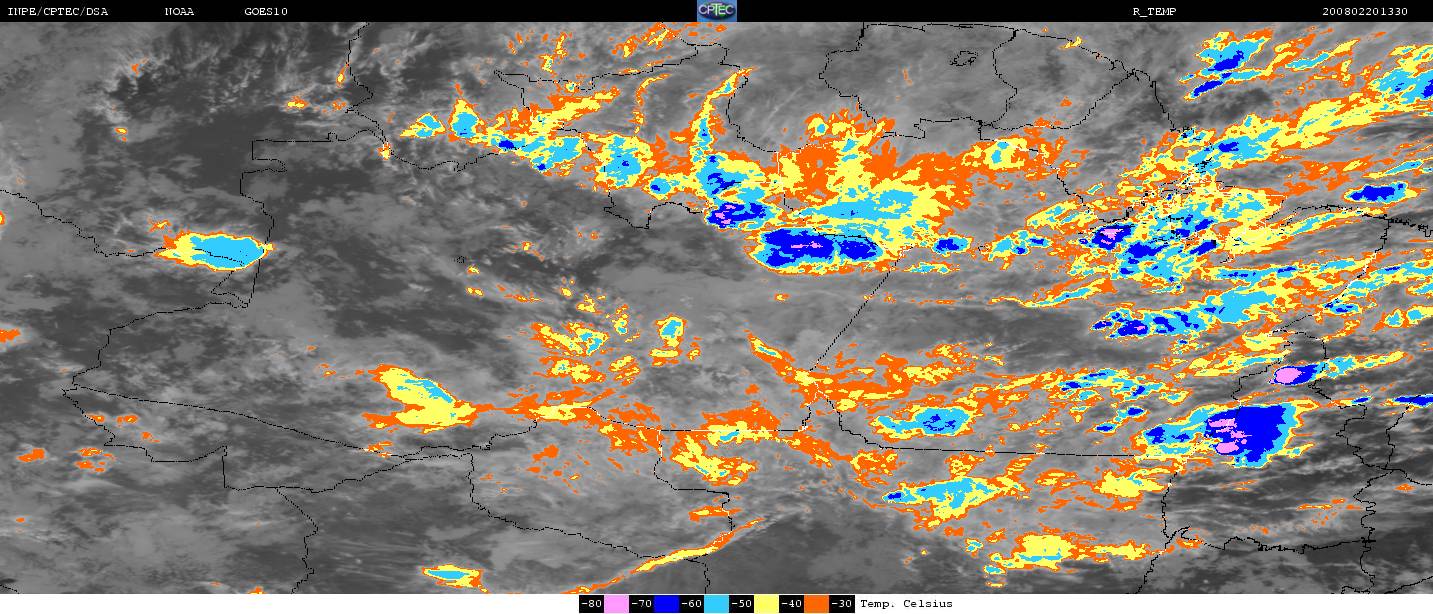Click the "-40" legend value
This screenshot has width=1433, height=614.
[791, 604]
